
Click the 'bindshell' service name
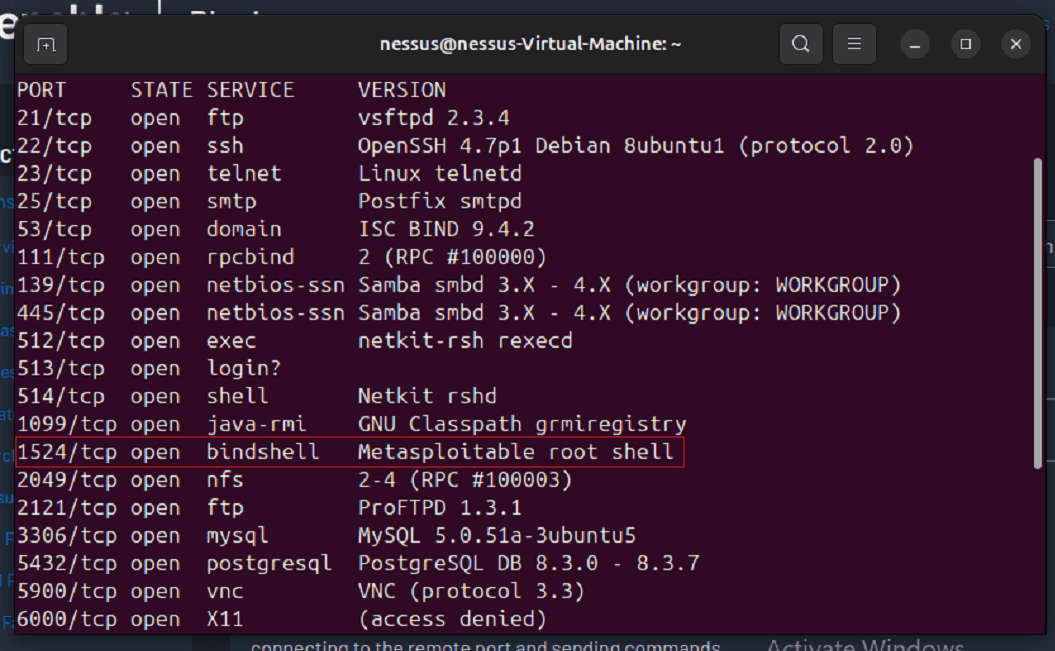click(x=262, y=453)
